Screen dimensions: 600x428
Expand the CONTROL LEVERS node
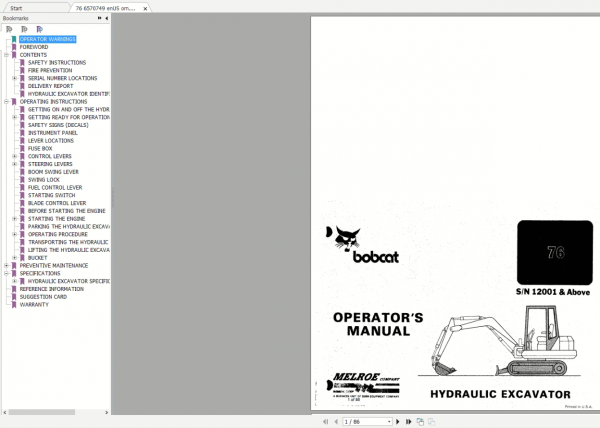[x=15, y=156]
